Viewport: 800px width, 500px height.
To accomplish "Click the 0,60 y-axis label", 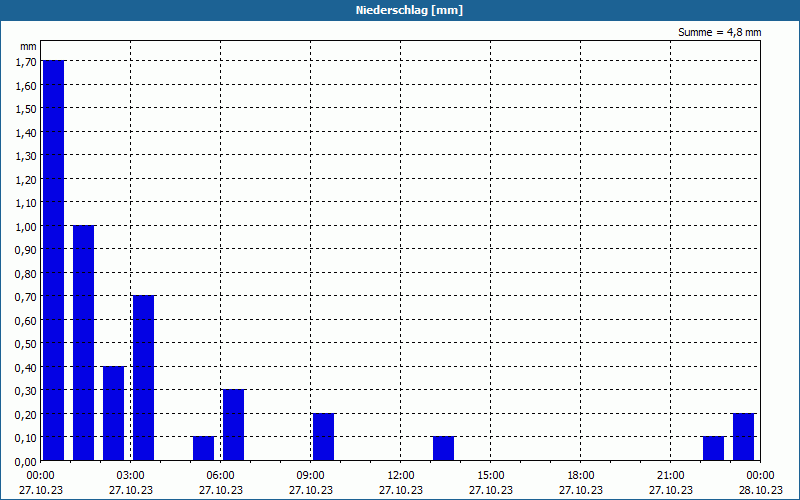I will (26, 320).
